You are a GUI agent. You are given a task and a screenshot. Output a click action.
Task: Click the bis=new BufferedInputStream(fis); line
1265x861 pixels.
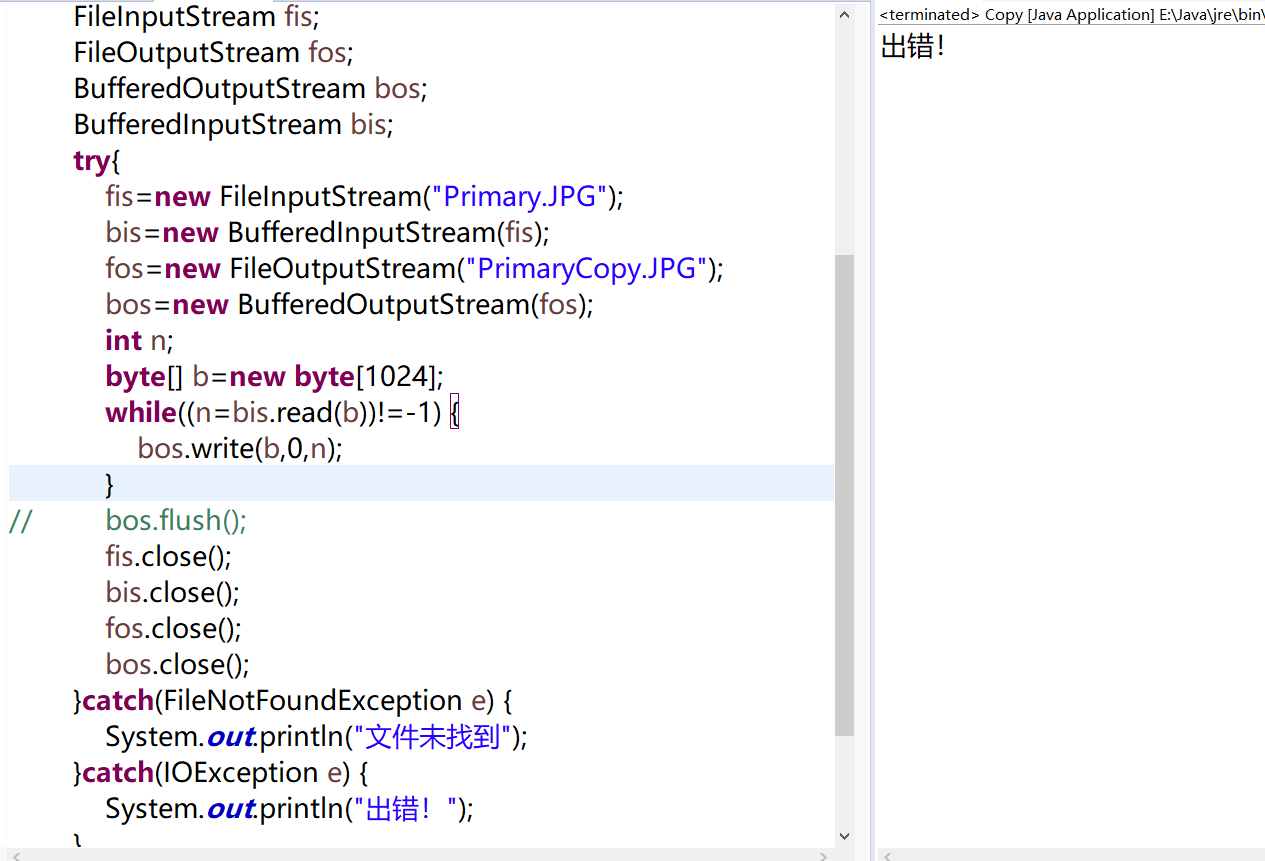tap(328, 232)
